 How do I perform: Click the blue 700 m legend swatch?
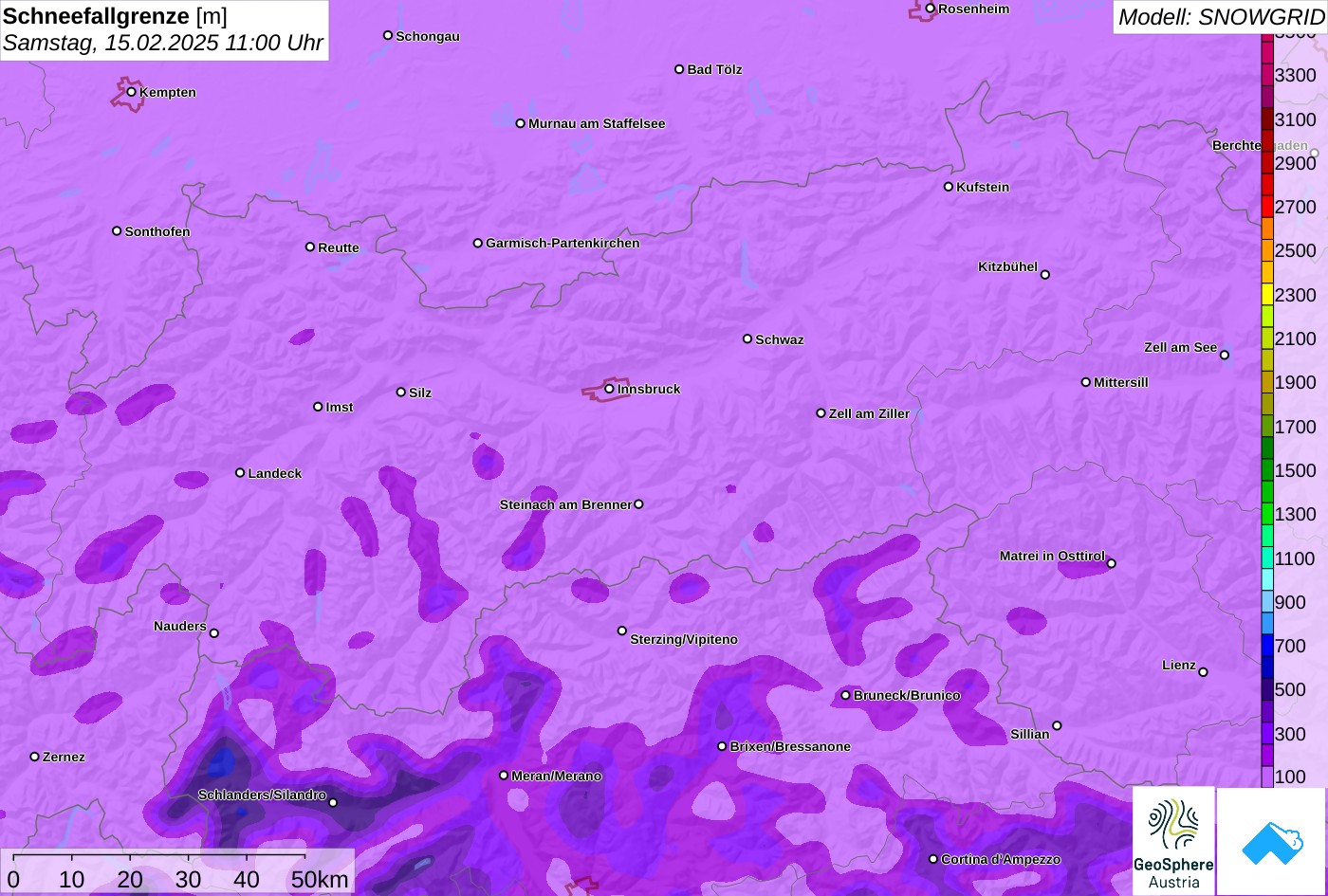(1267, 646)
